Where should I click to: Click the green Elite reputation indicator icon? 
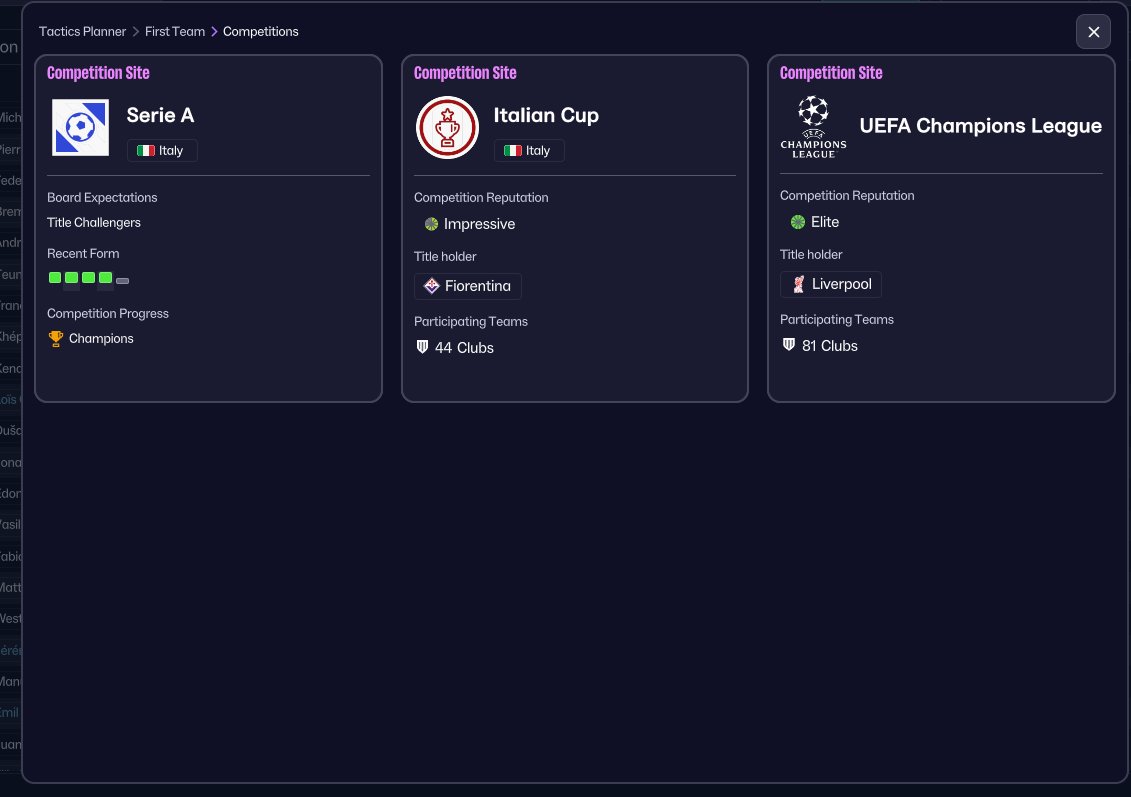[798, 222]
